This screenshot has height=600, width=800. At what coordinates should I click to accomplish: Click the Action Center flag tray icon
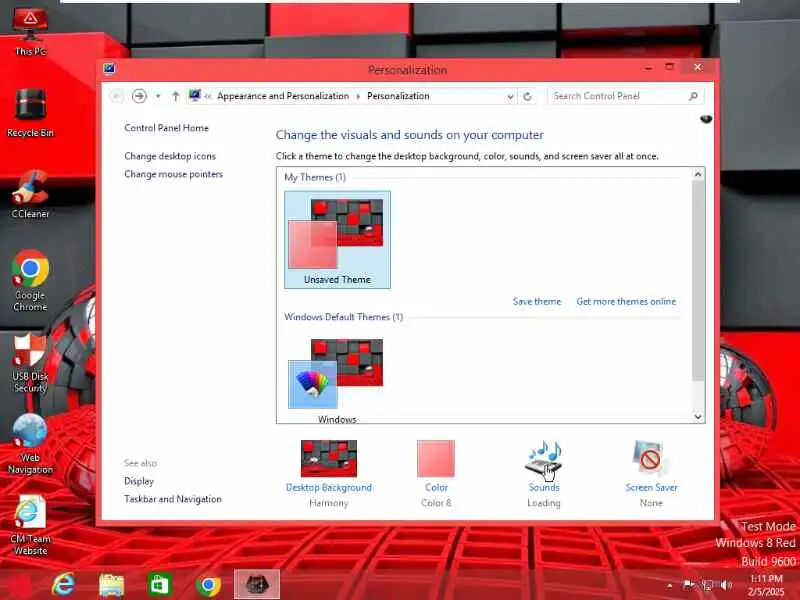(x=689, y=585)
